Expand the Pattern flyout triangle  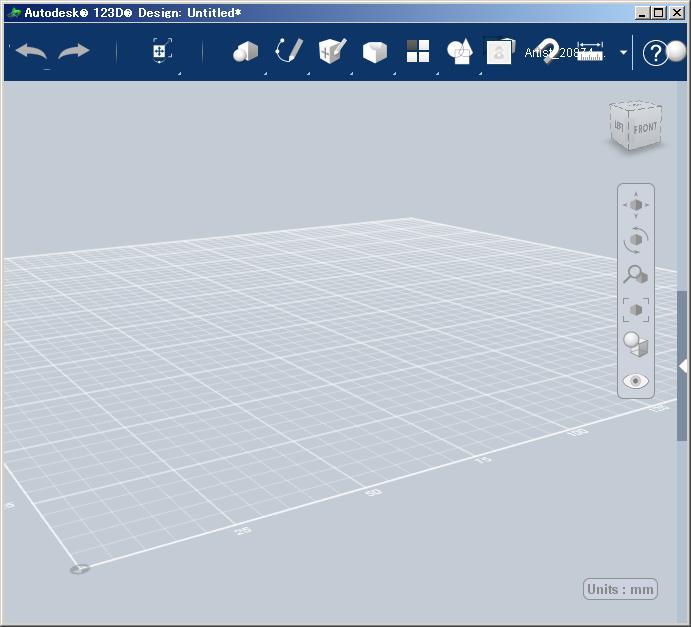tap(437, 74)
